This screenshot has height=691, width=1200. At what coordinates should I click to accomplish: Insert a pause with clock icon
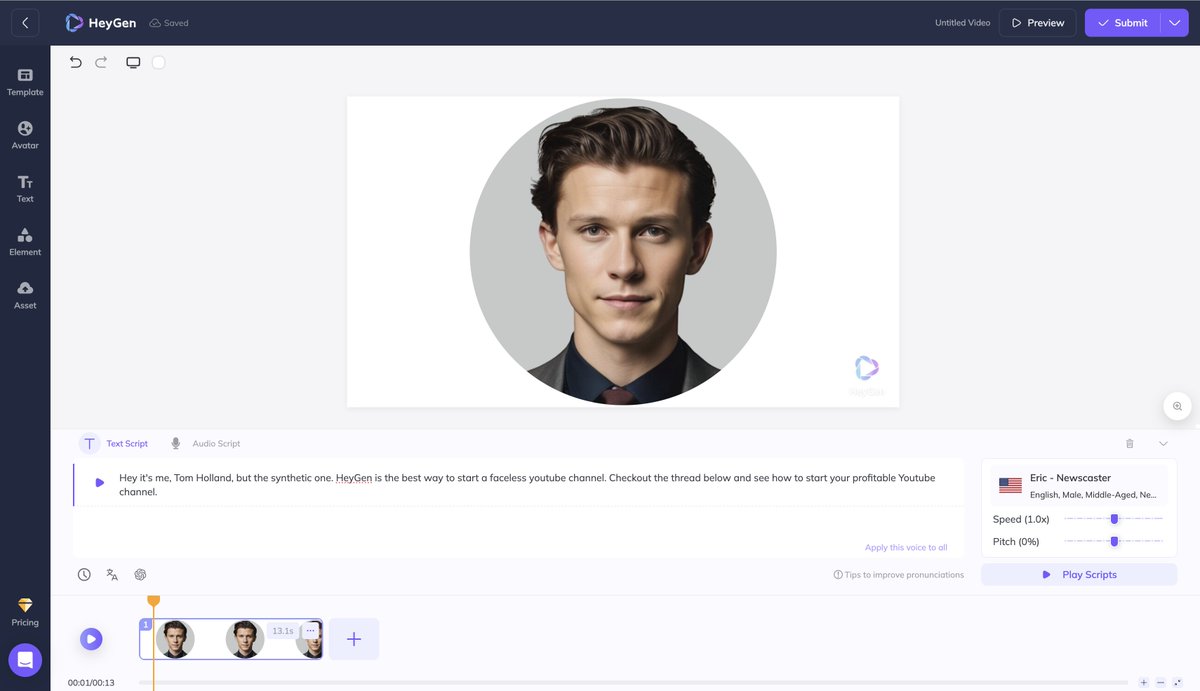click(x=84, y=574)
